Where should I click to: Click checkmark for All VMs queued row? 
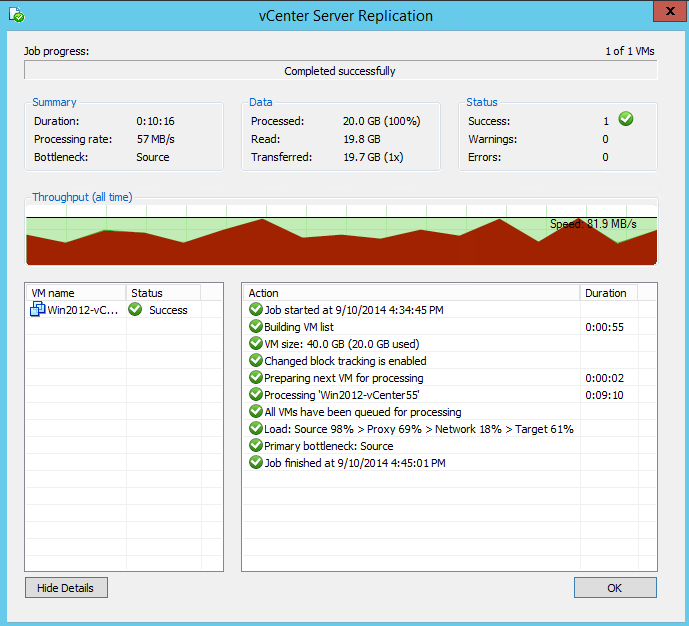click(x=255, y=412)
